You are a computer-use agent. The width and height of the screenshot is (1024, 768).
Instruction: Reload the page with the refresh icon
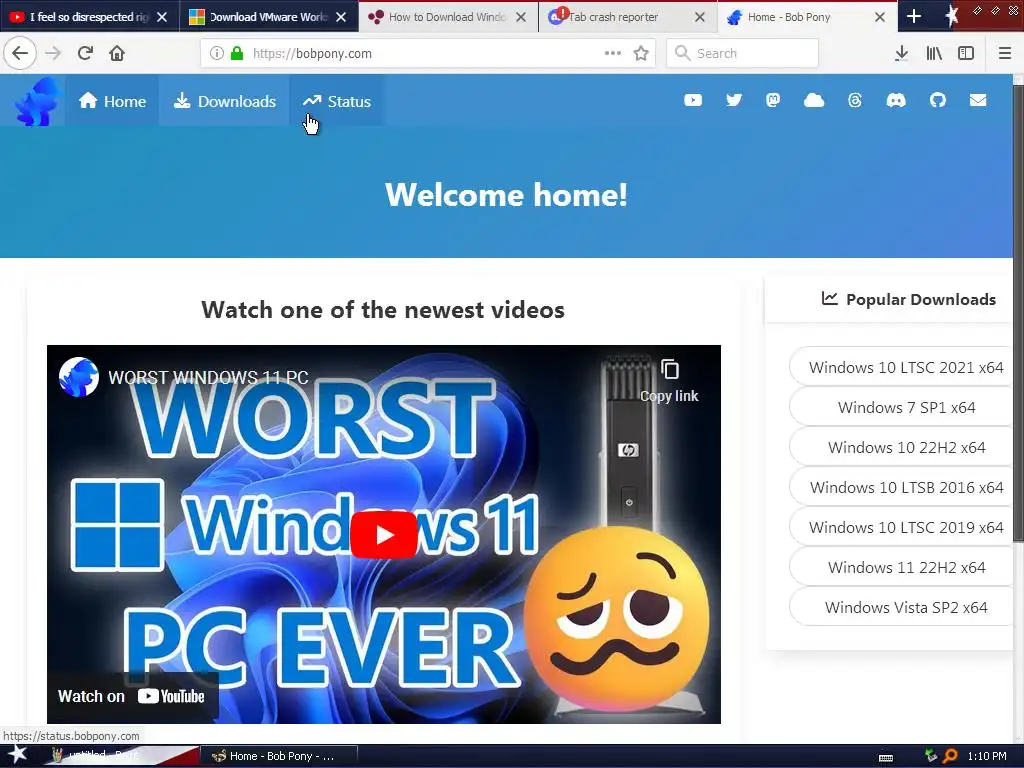85,53
